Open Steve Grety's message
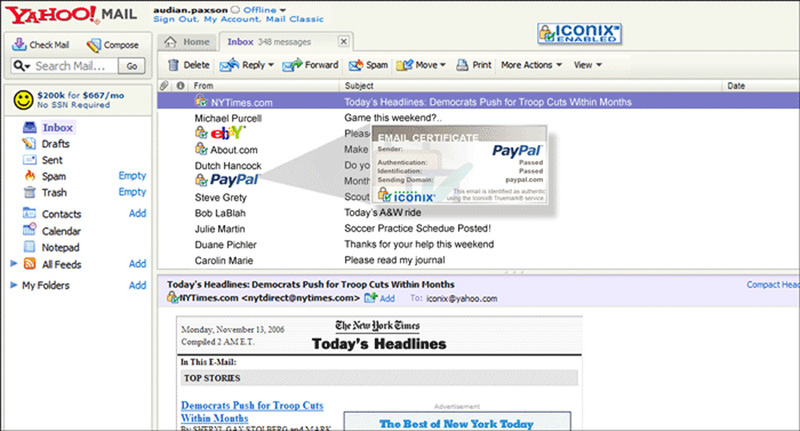Image resolution: width=800 pixels, height=431 pixels. coord(220,197)
